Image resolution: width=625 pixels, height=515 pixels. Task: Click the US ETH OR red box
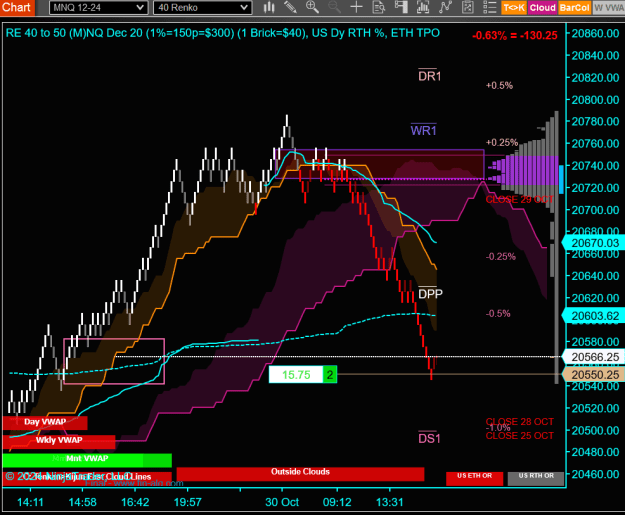pyautogui.click(x=474, y=478)
